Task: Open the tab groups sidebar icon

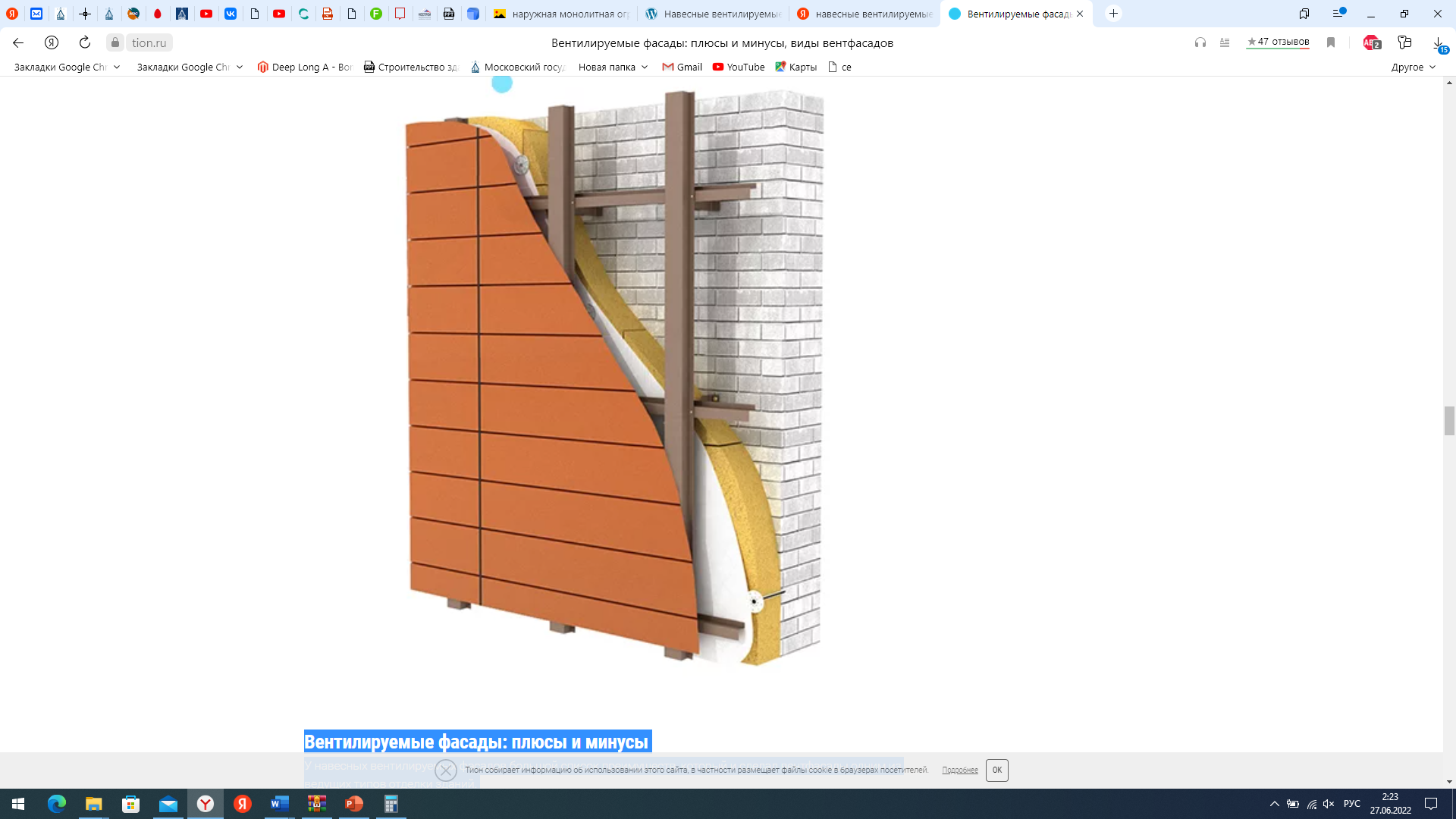Action: coord(1304,14)
